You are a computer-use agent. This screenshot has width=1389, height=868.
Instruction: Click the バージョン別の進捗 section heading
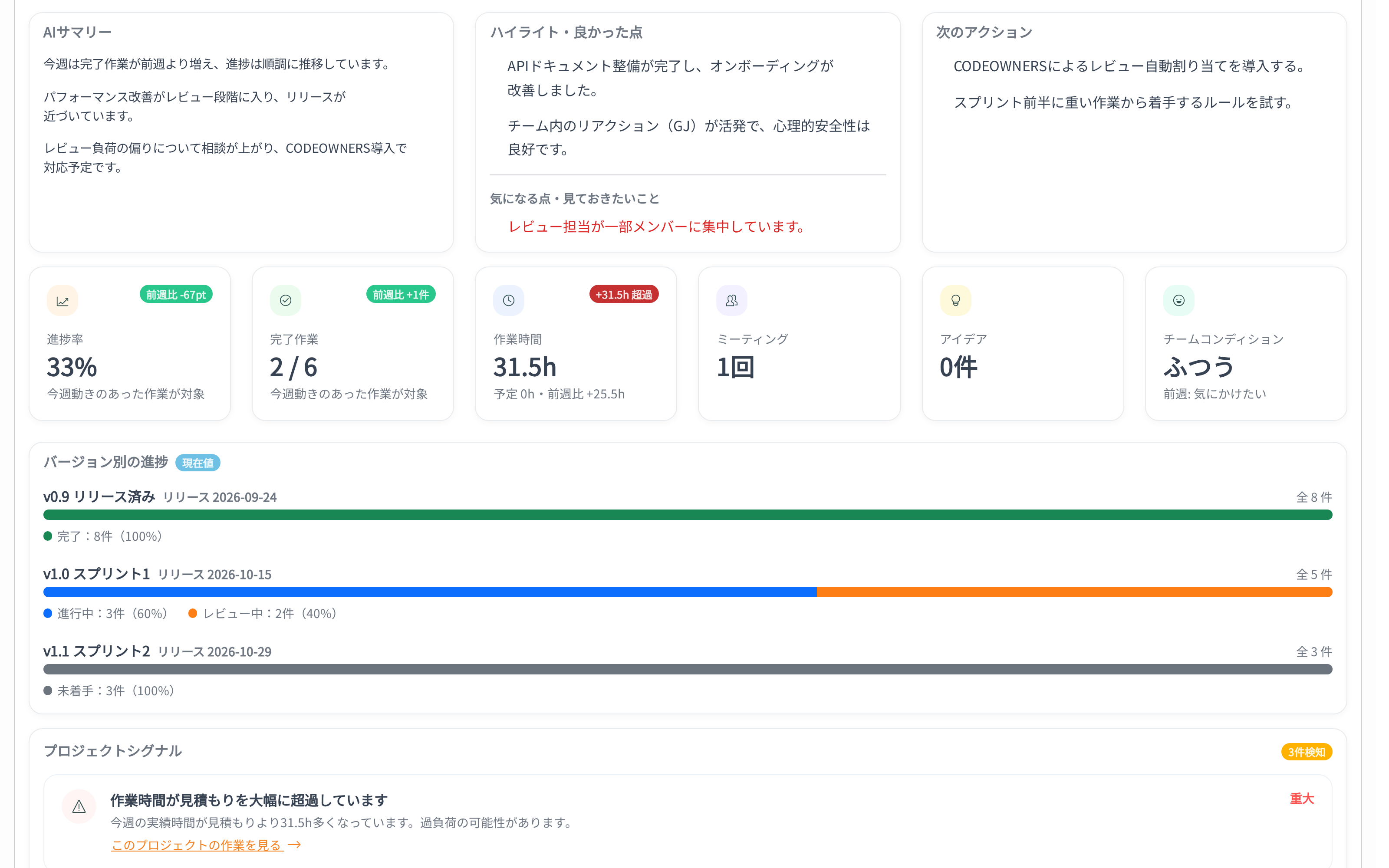(105, 462)
